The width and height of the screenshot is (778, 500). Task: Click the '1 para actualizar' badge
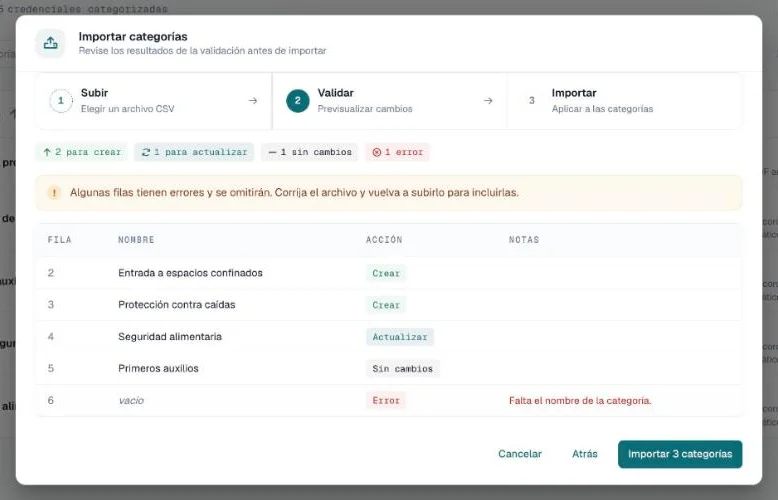tap(194, 152)
